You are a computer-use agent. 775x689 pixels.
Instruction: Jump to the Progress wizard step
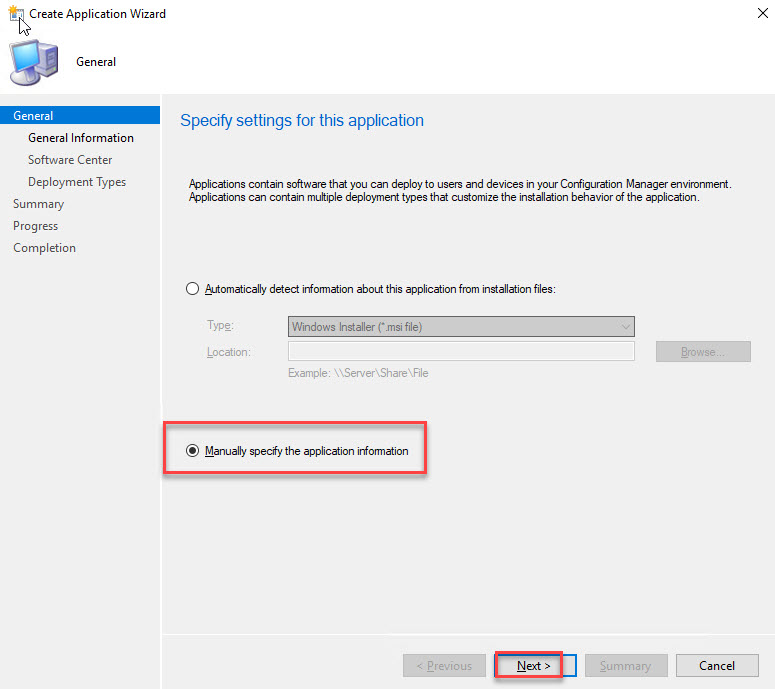coord(36,226)
